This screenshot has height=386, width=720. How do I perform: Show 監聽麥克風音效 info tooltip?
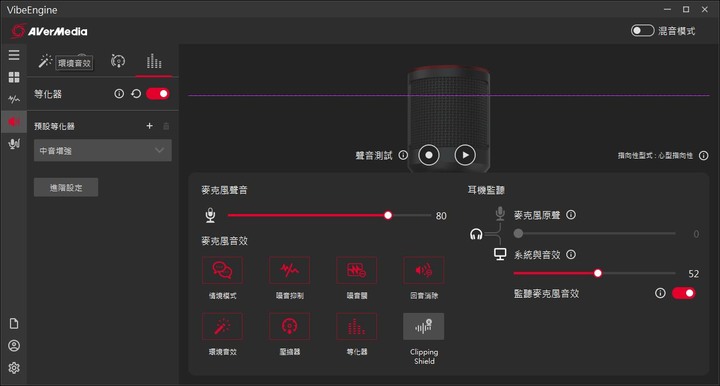(x=660, y=293)
